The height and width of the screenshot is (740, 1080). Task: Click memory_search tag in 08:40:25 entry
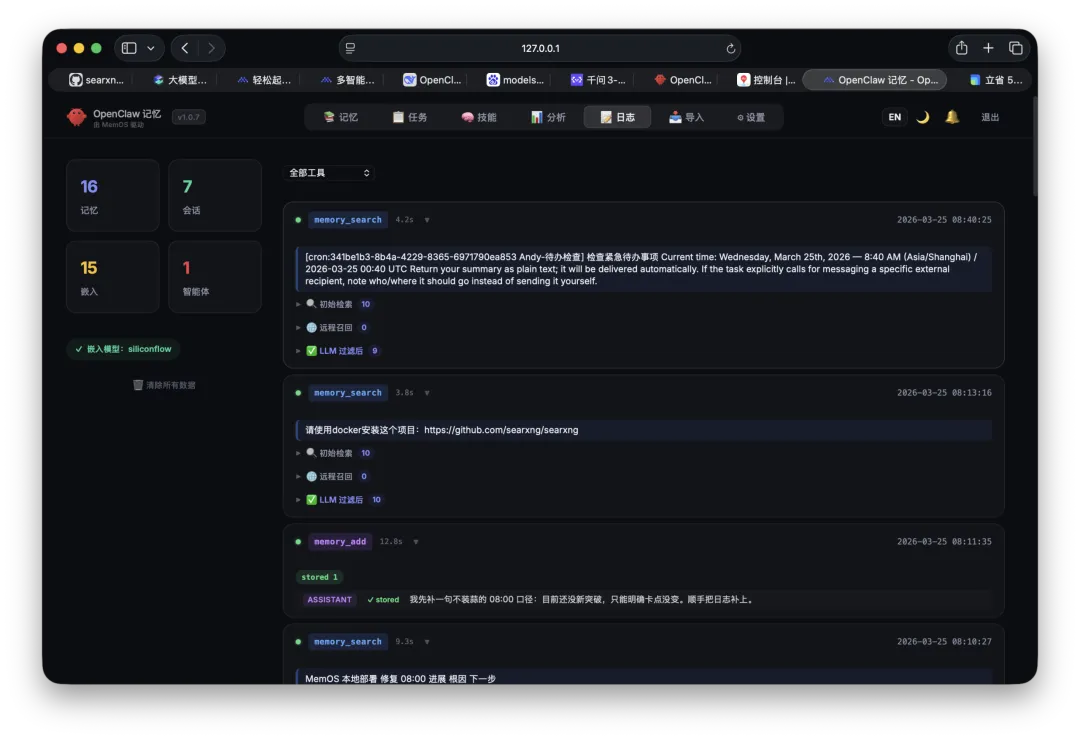(x=347, y=220)
